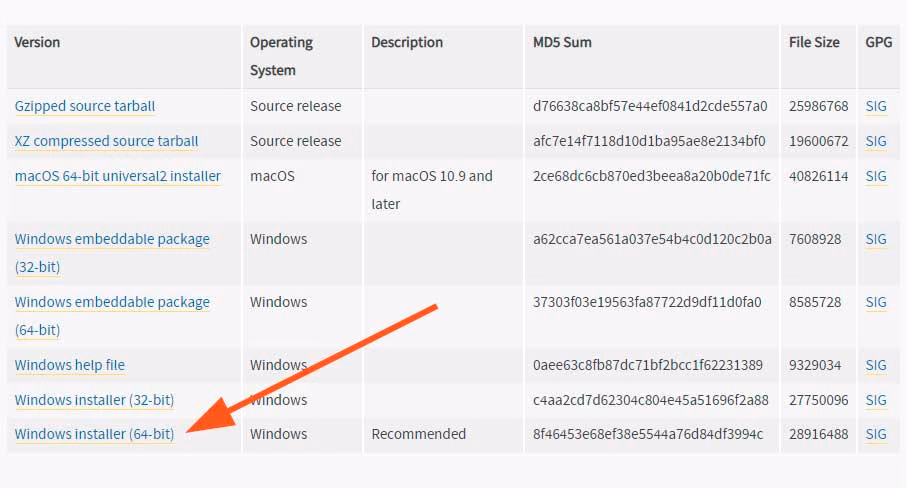Open SIG for Gzipped source tarball

pyautogui.click(x=876, y=106)
